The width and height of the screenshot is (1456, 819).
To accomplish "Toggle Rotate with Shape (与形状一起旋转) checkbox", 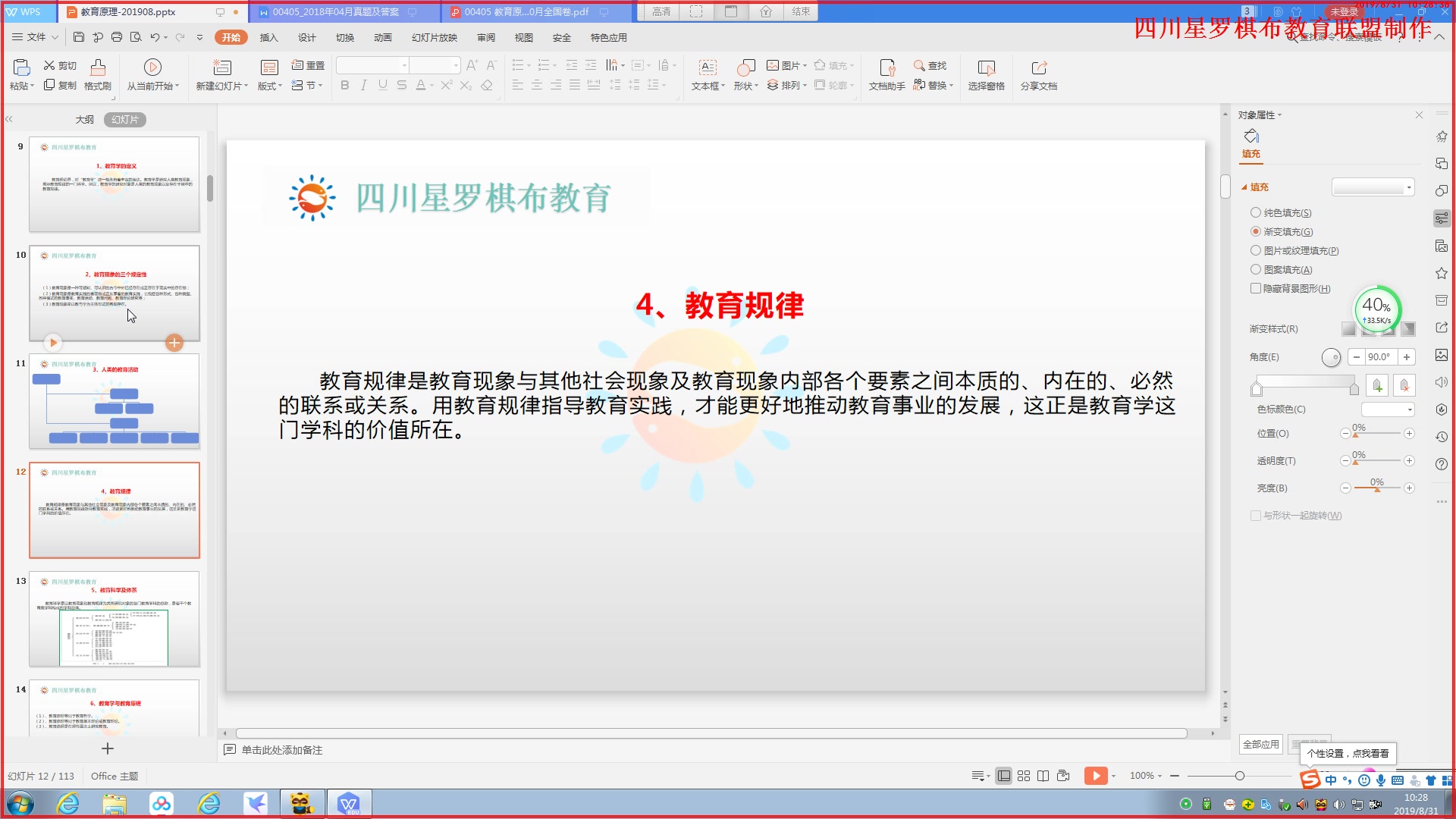I will pos(1256,516).
